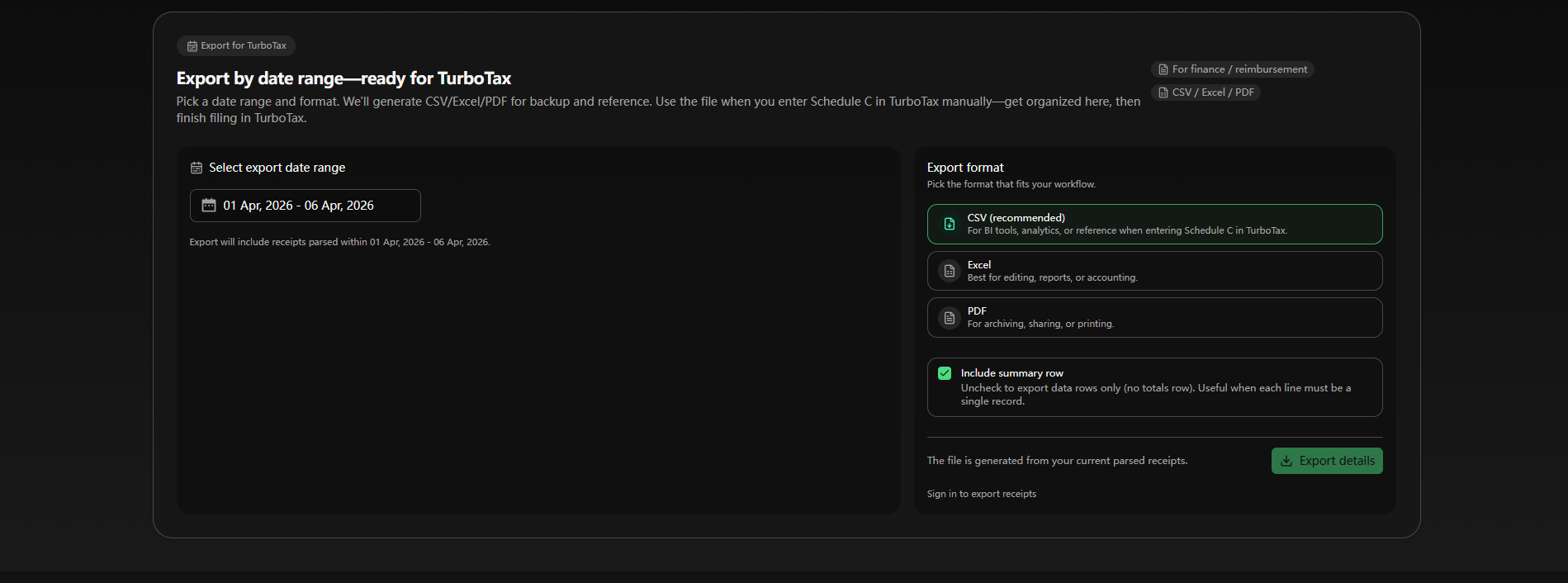Screen dimensions: 1568x583
Task: Click the download icon on Export details
Action: [x=1286, y=461]
